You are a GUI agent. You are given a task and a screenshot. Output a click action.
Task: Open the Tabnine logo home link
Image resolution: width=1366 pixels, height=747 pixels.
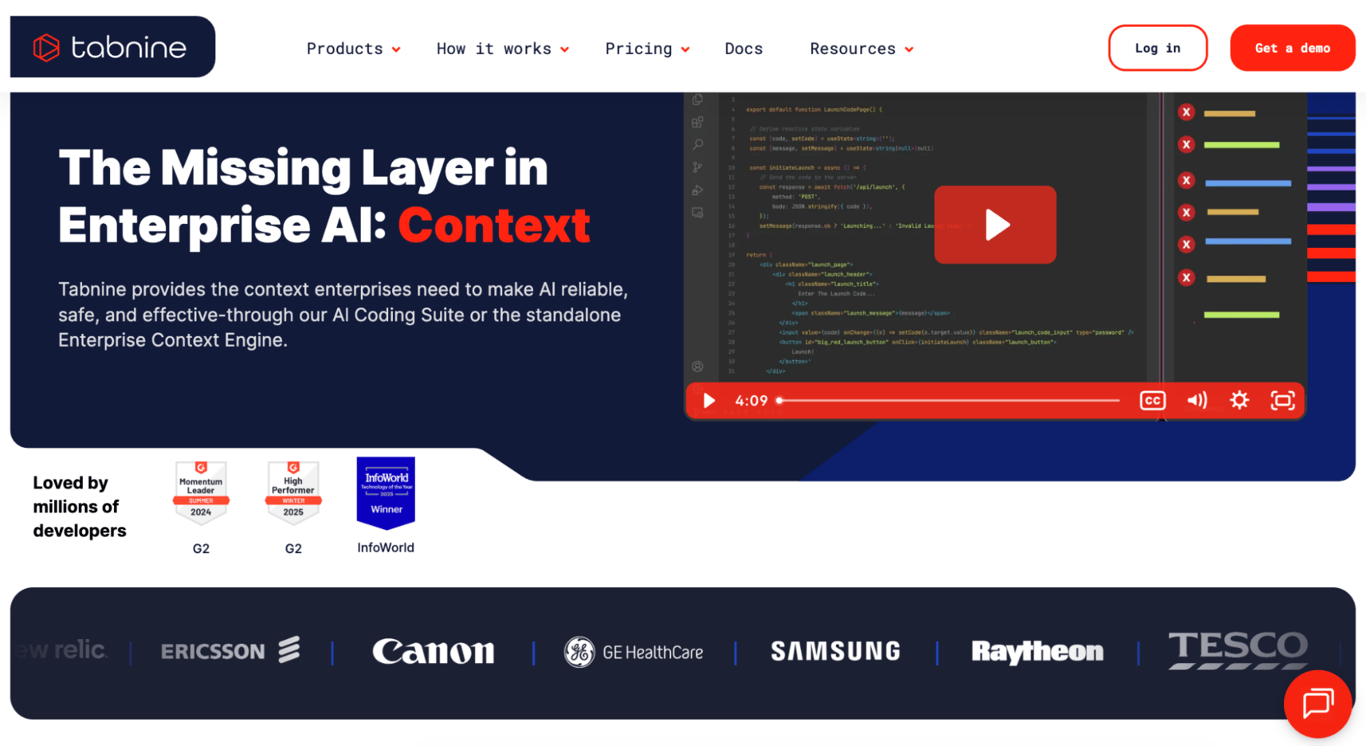tap(112, 47)
